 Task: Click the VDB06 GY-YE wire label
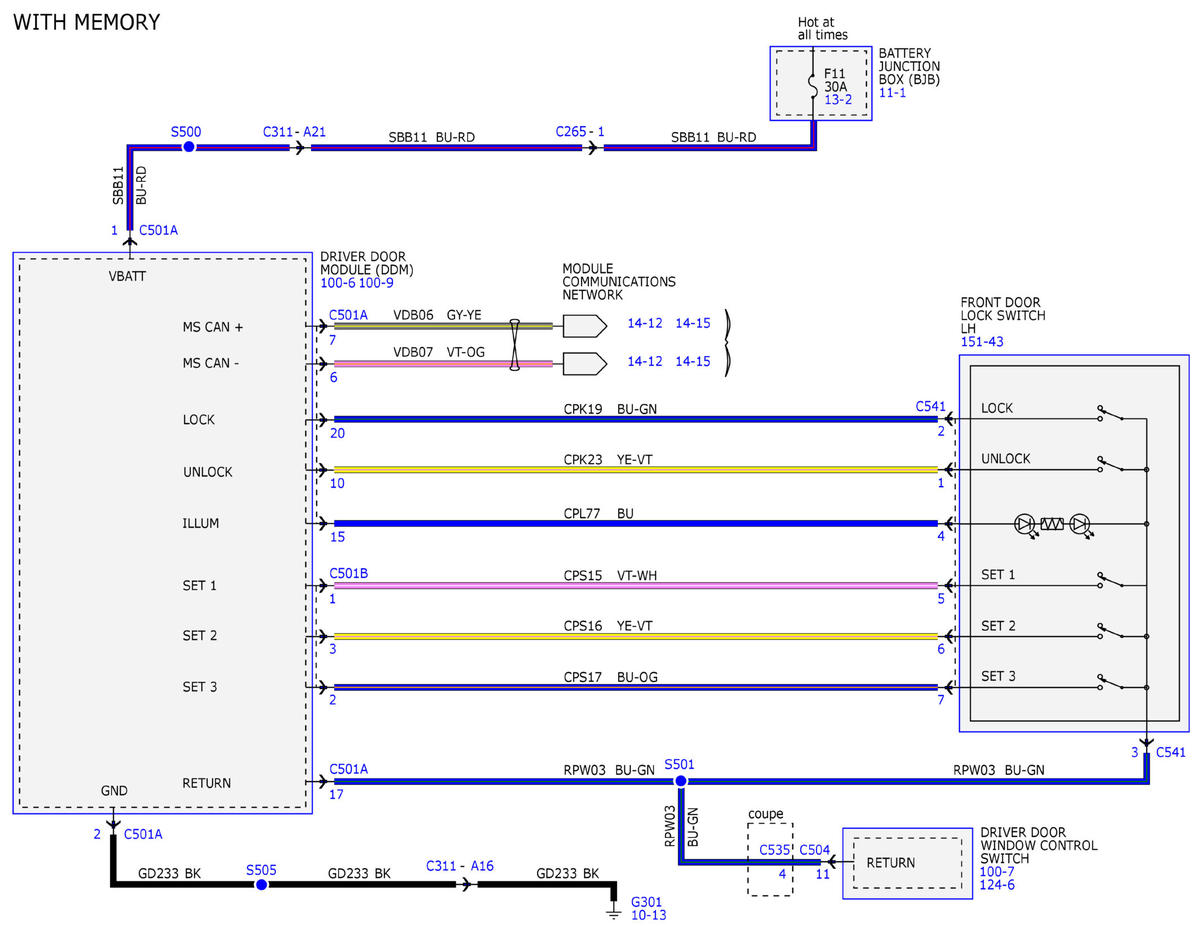(x=437, y=314)
